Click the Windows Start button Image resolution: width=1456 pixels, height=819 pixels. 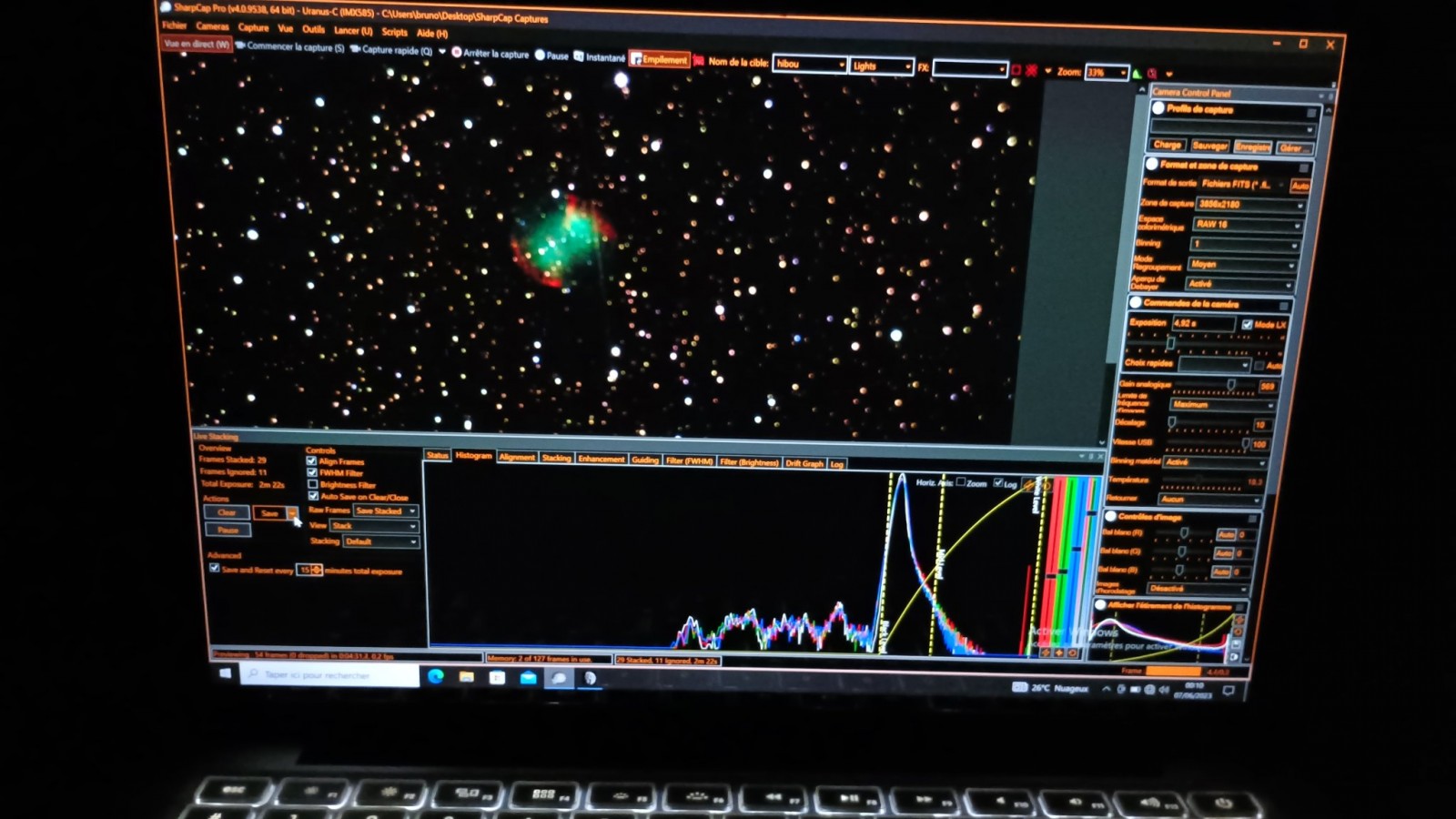click(x=226, y=672)
